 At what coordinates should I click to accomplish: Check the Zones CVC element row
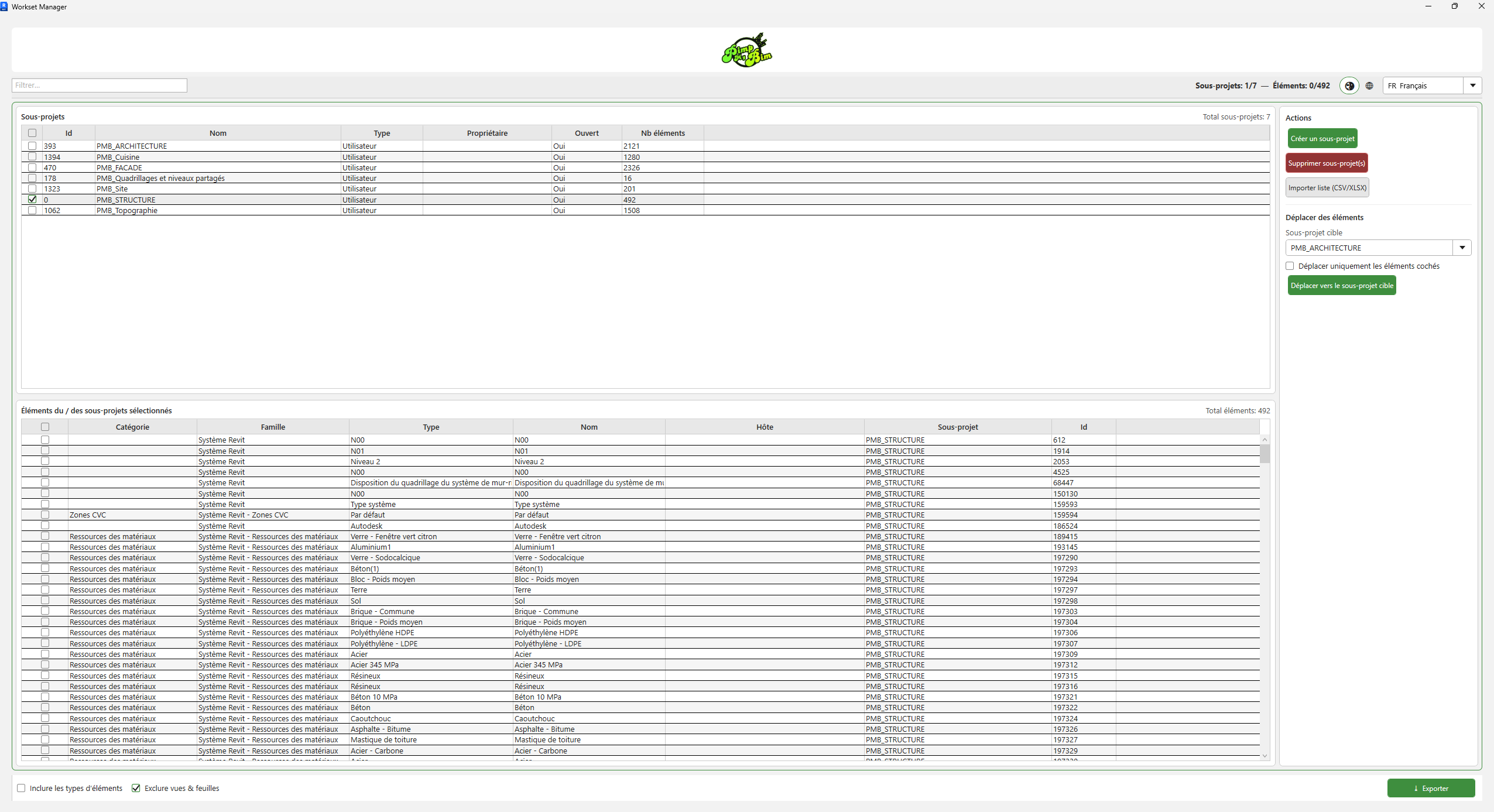(45, 515)
